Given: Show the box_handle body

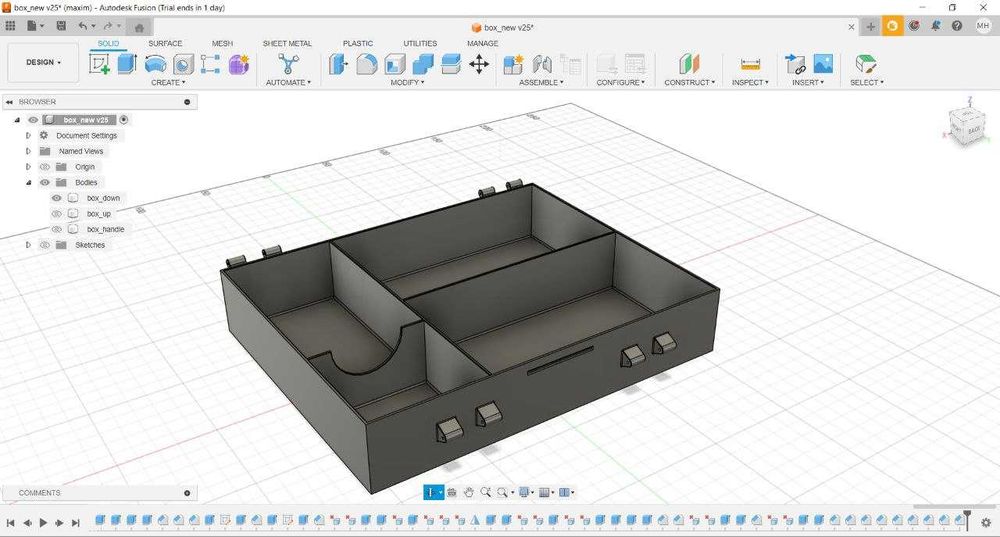Looking at the screenshot, I should click(57, 230).
